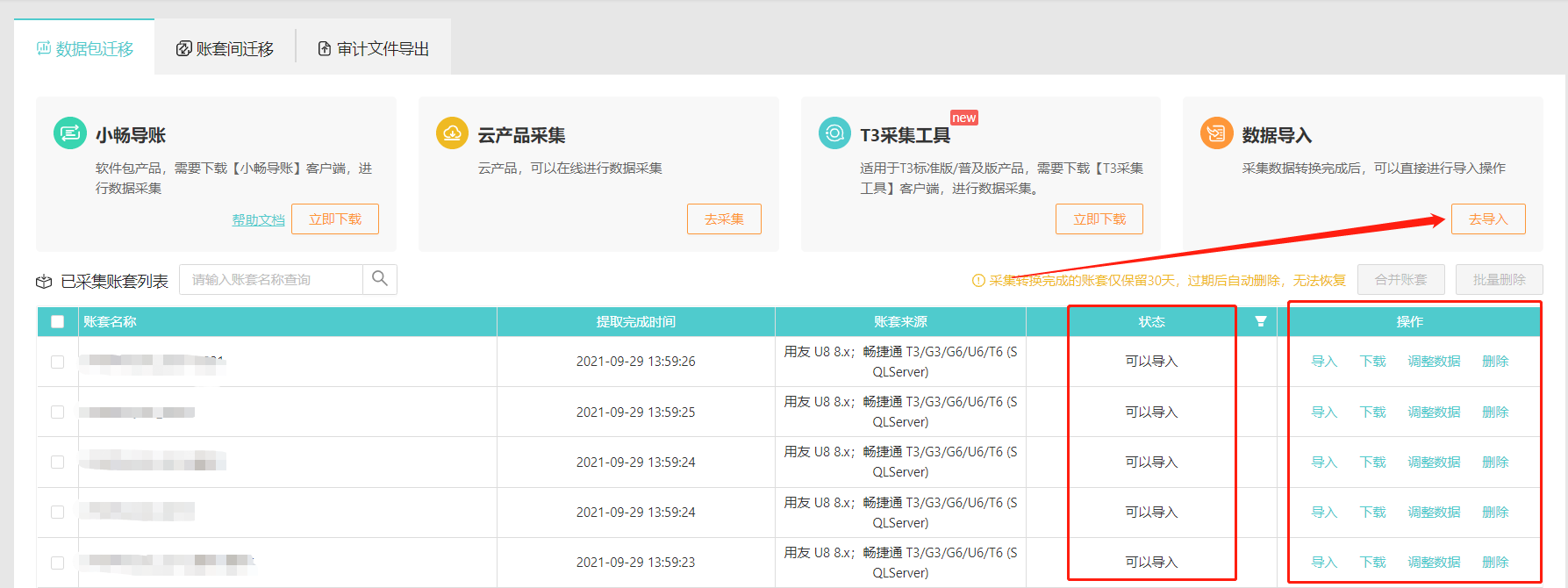Click the T3采集工具 teal icon
The height and width of the screenshot is (588, 1568).
click(x=834, y=133)
